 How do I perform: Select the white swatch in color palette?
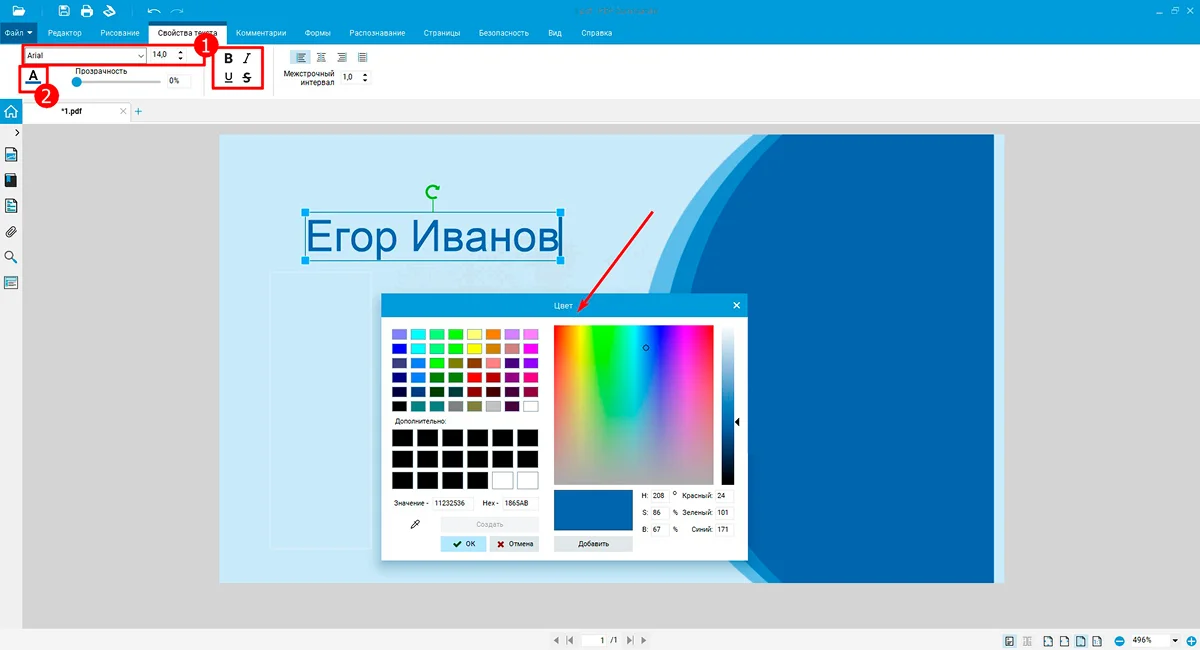coord(530,406)
